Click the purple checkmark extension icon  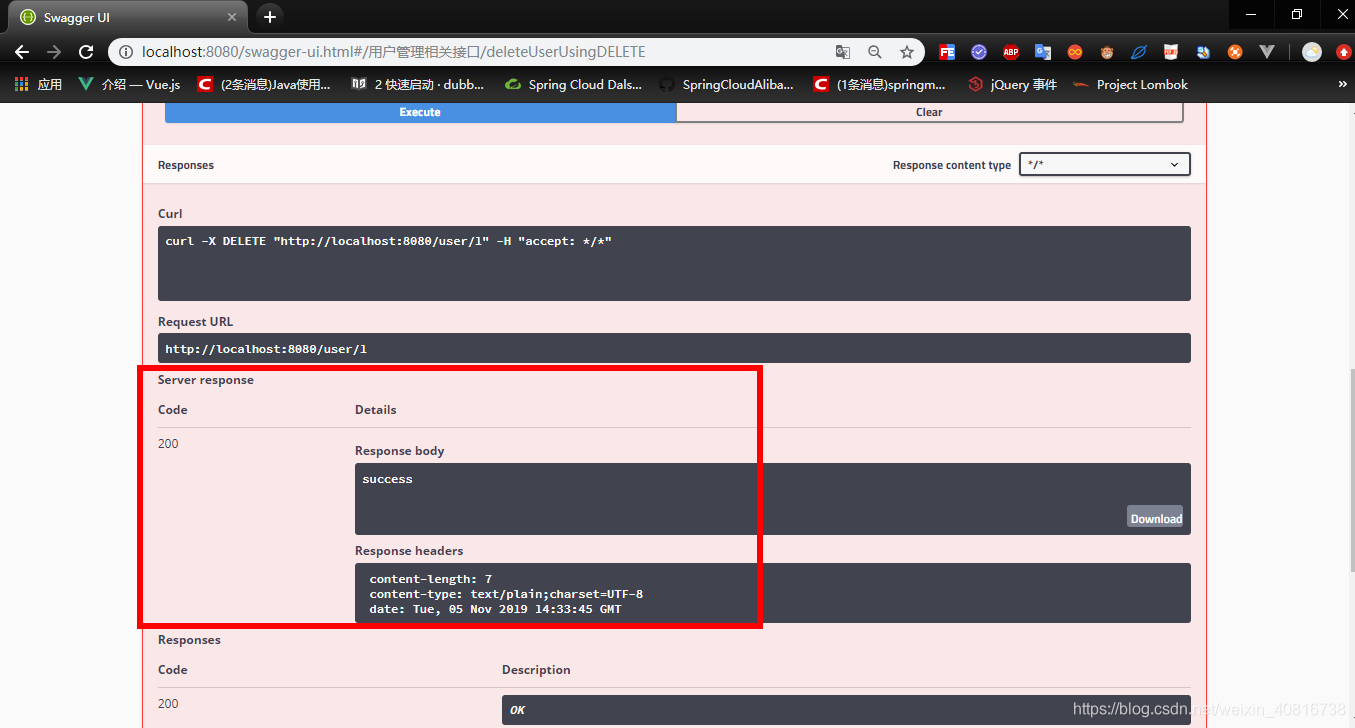coord(979,52)
